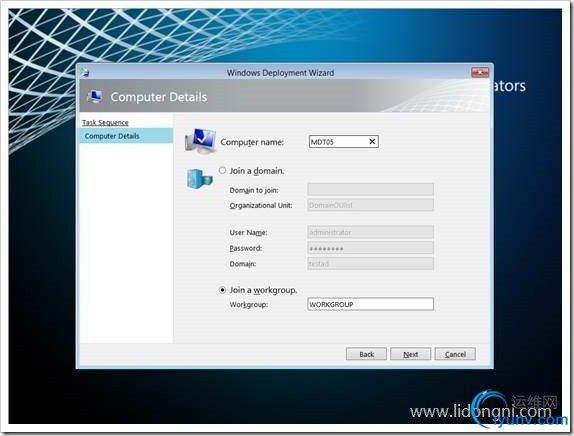Click the Organizational Unit label
574x436 pixels.
pyautogui.click(x=261, y=205)
